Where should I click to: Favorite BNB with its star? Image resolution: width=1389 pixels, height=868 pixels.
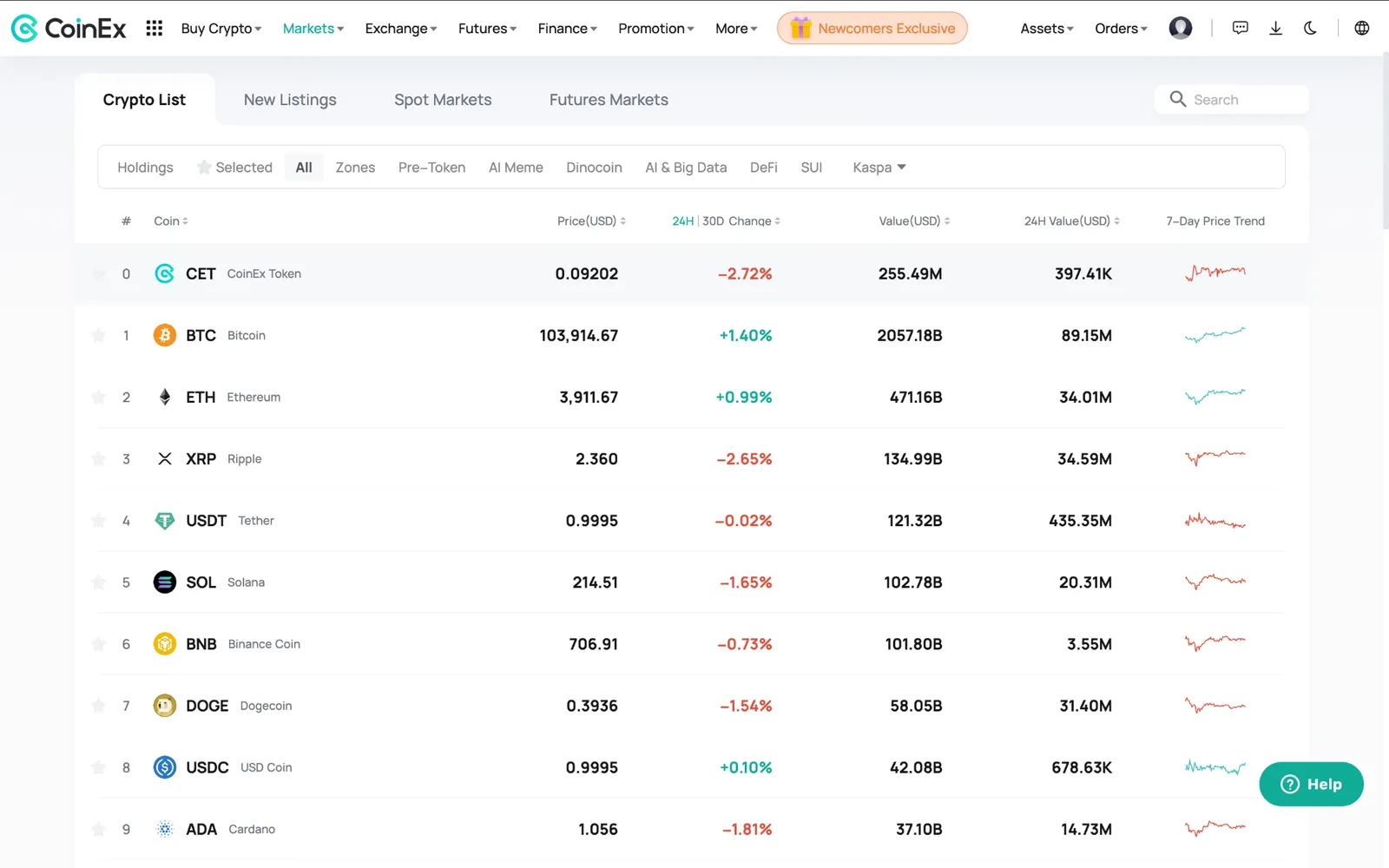[98, 644]
